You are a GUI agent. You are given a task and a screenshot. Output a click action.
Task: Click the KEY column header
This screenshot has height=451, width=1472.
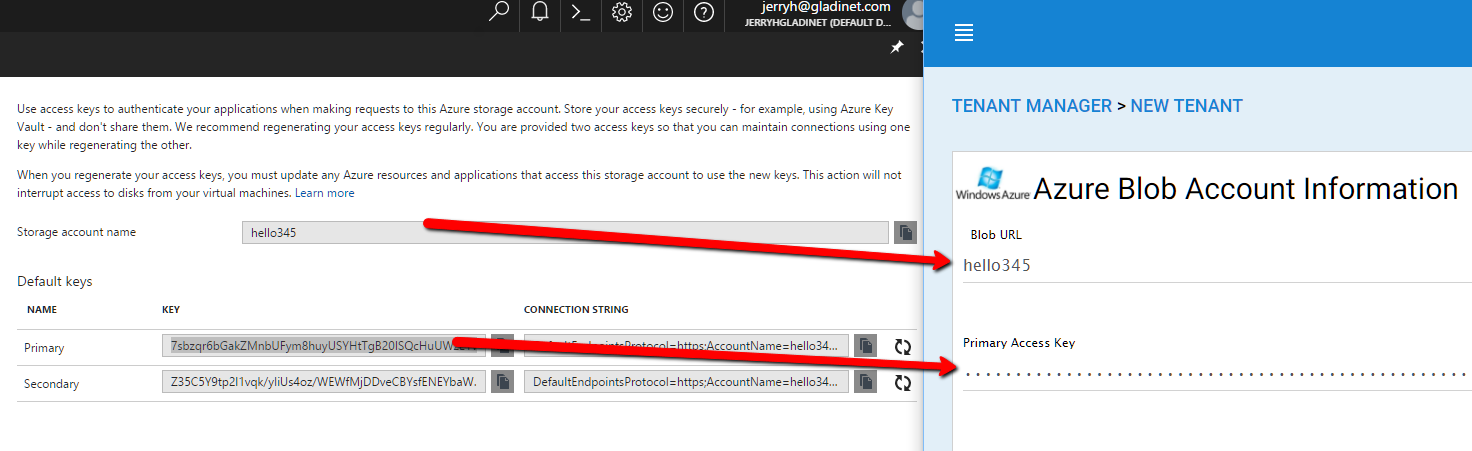click(x=171, y=310)
